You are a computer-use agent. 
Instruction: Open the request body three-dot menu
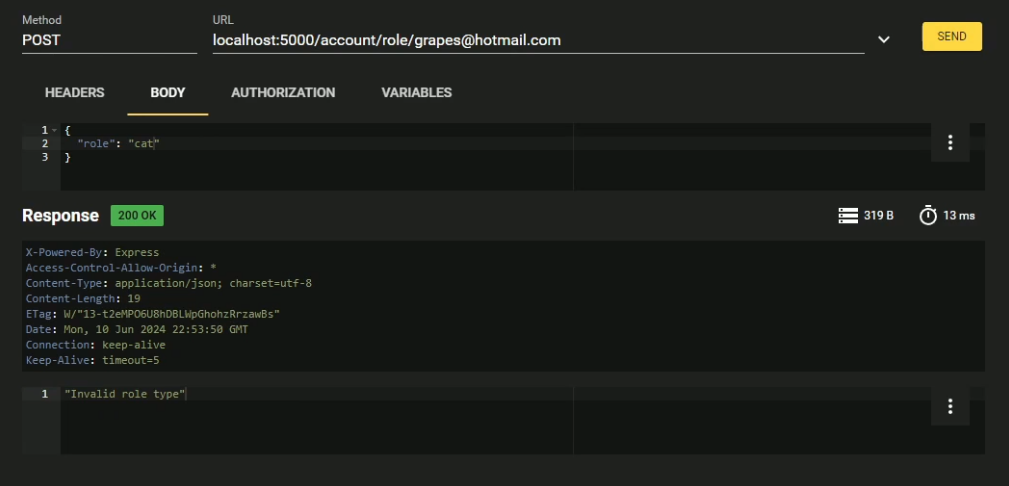tap(950, 143)
